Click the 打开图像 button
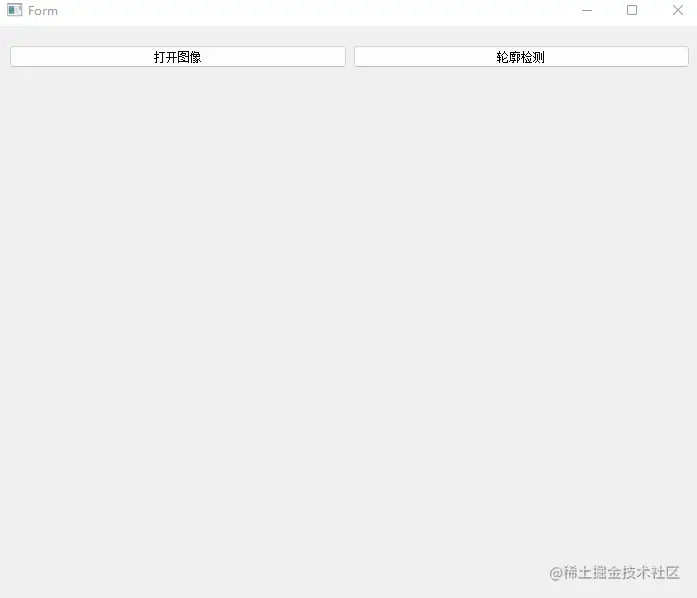 pos(178,57)
